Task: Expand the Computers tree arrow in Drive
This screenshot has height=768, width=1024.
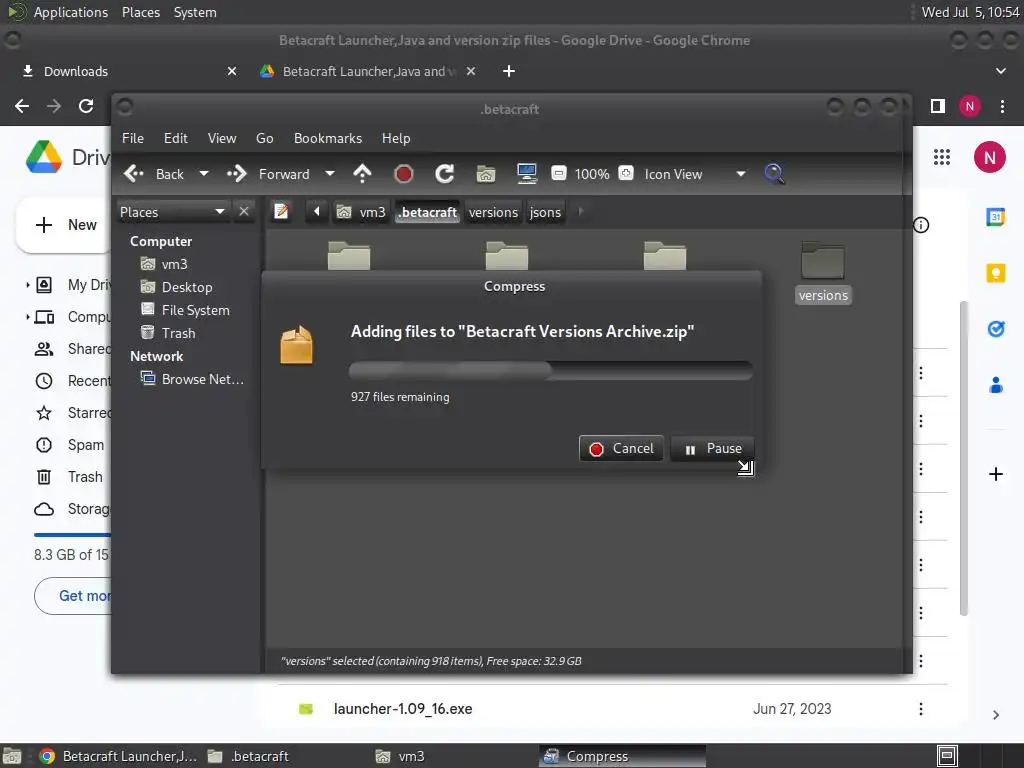Action: 27,317
